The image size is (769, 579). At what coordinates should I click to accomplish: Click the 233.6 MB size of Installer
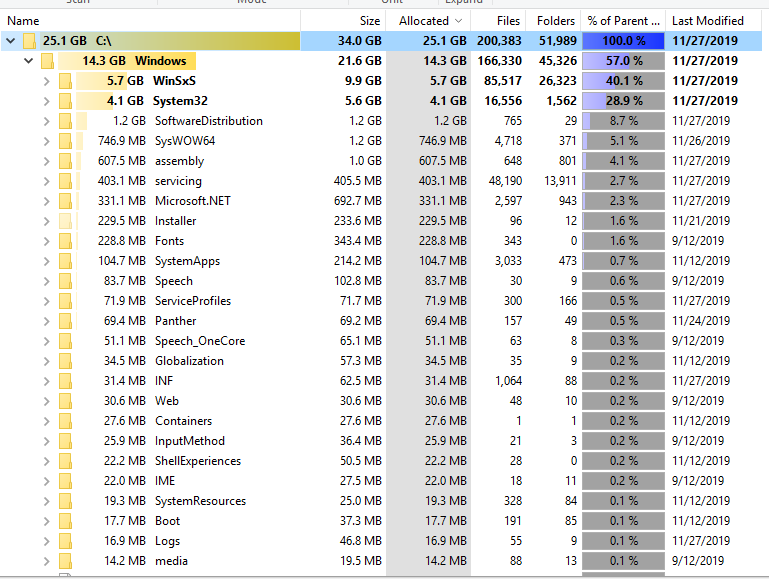pos(358,221)
